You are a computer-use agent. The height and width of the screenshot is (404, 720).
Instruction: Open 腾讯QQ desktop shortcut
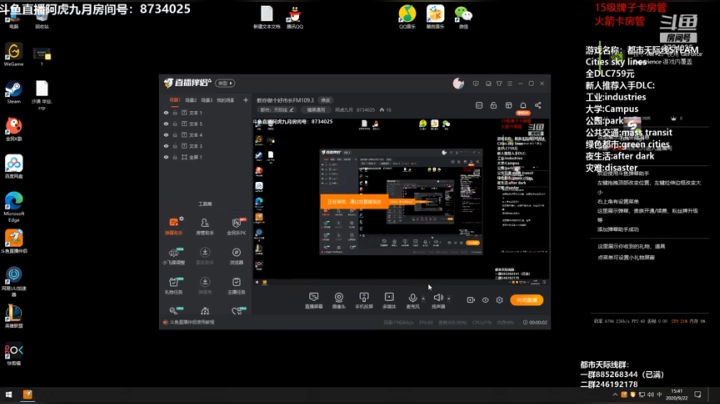click(x=294, y=18)
